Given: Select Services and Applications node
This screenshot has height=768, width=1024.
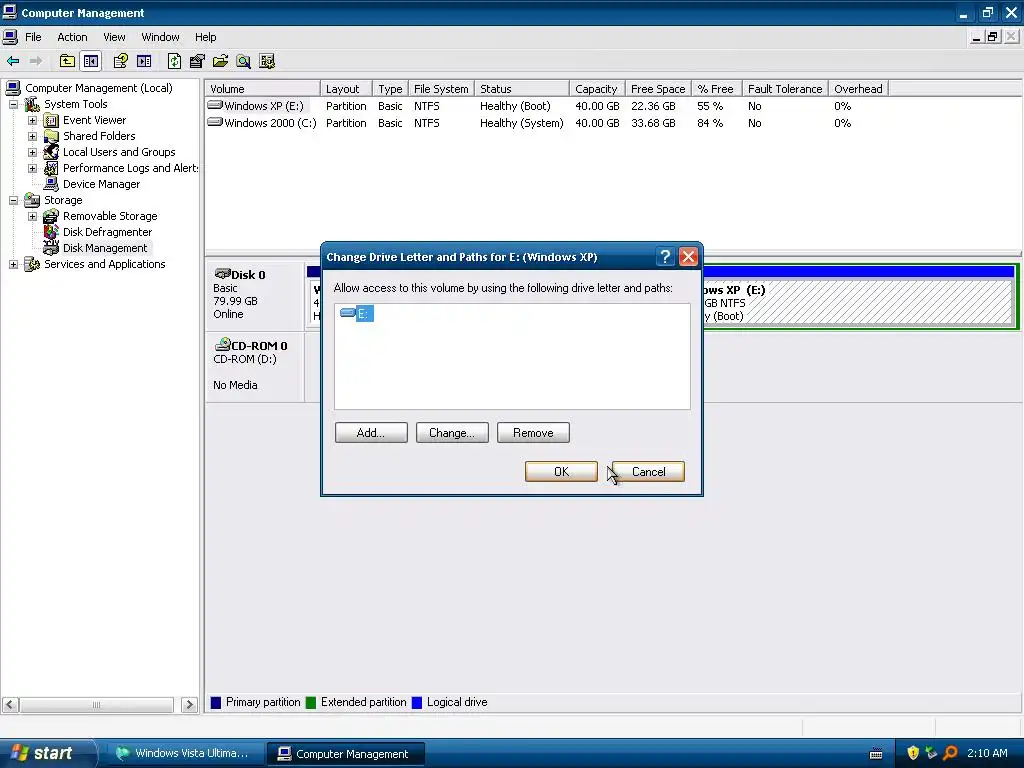Looking at the screenshot, I should coord(104,264).
